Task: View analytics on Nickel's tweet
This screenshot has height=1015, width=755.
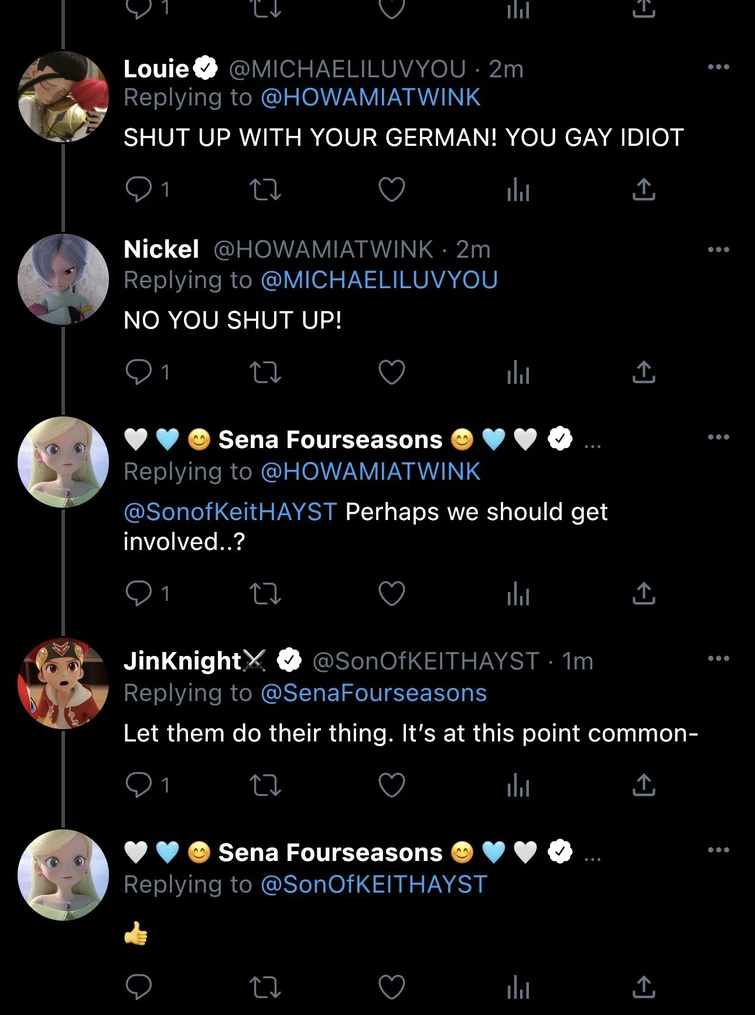Action: pos(517,372)
